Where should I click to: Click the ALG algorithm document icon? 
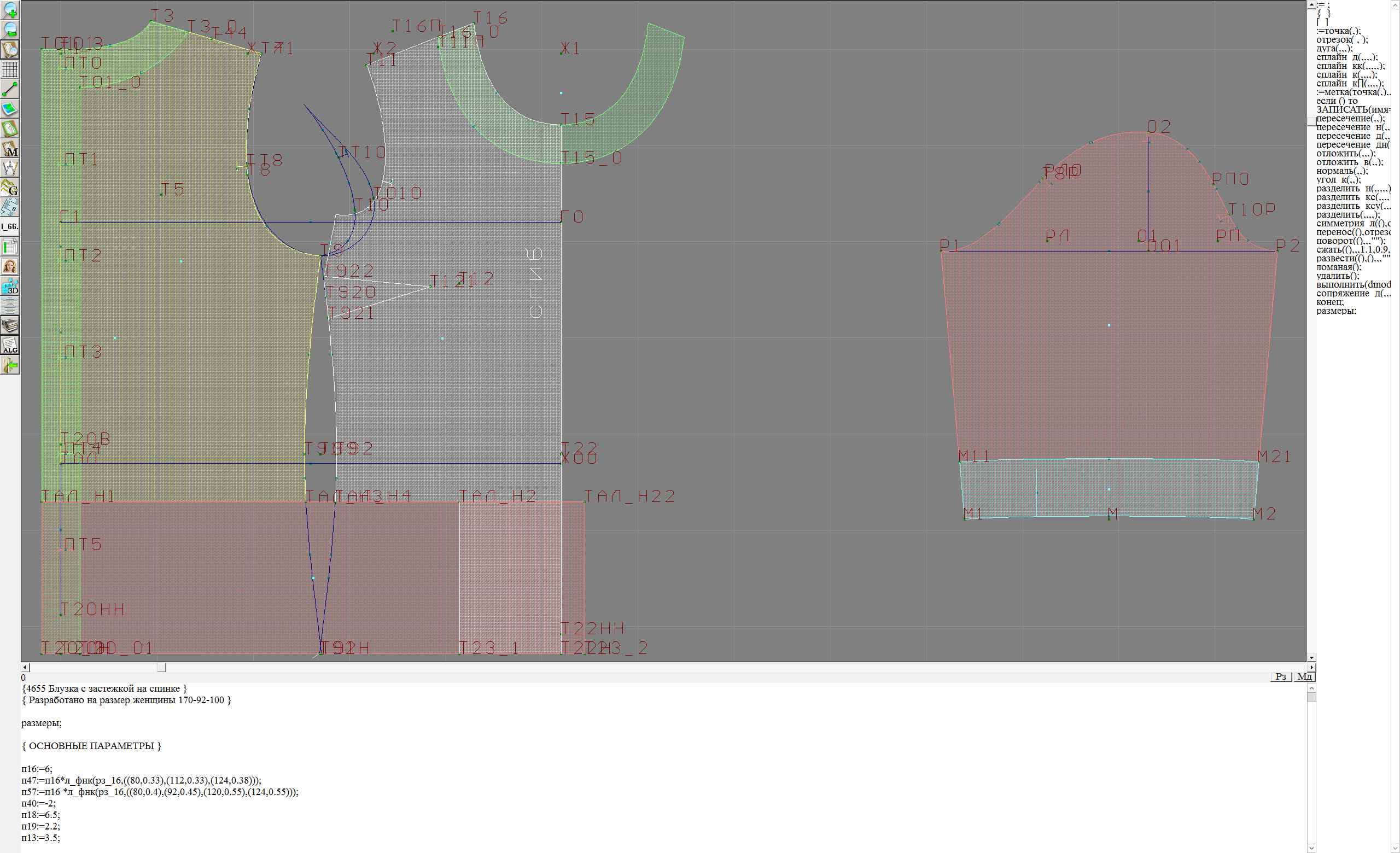(10, 345)
